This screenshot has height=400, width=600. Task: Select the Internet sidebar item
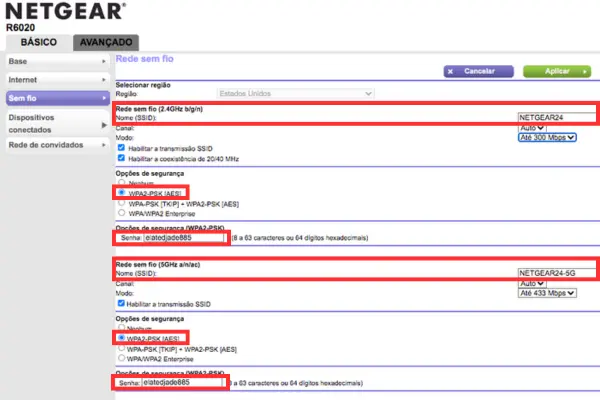coord(58,80)
